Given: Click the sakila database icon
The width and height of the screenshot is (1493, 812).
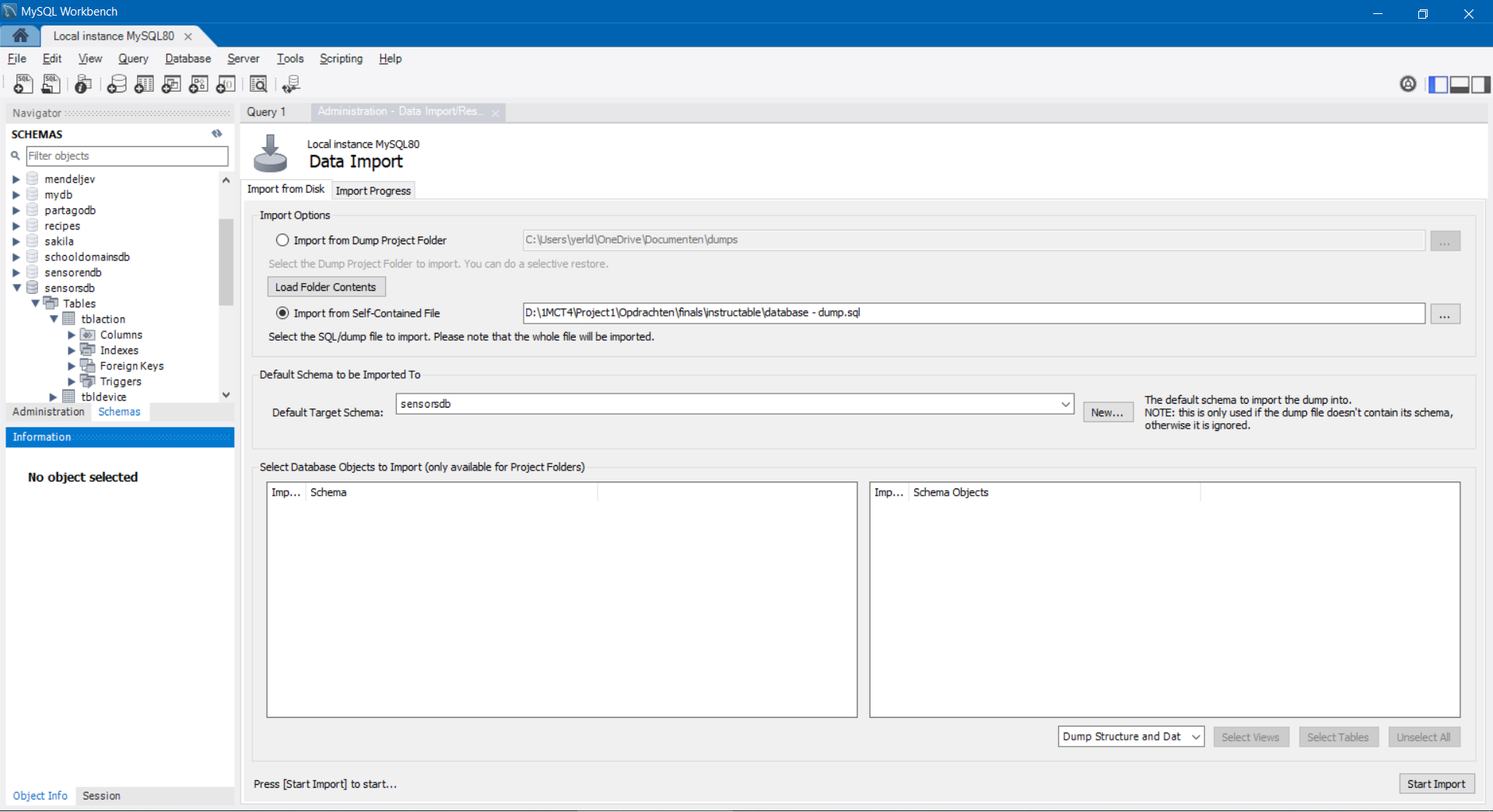Looking at the screenshot, I should tap(33, 241).
